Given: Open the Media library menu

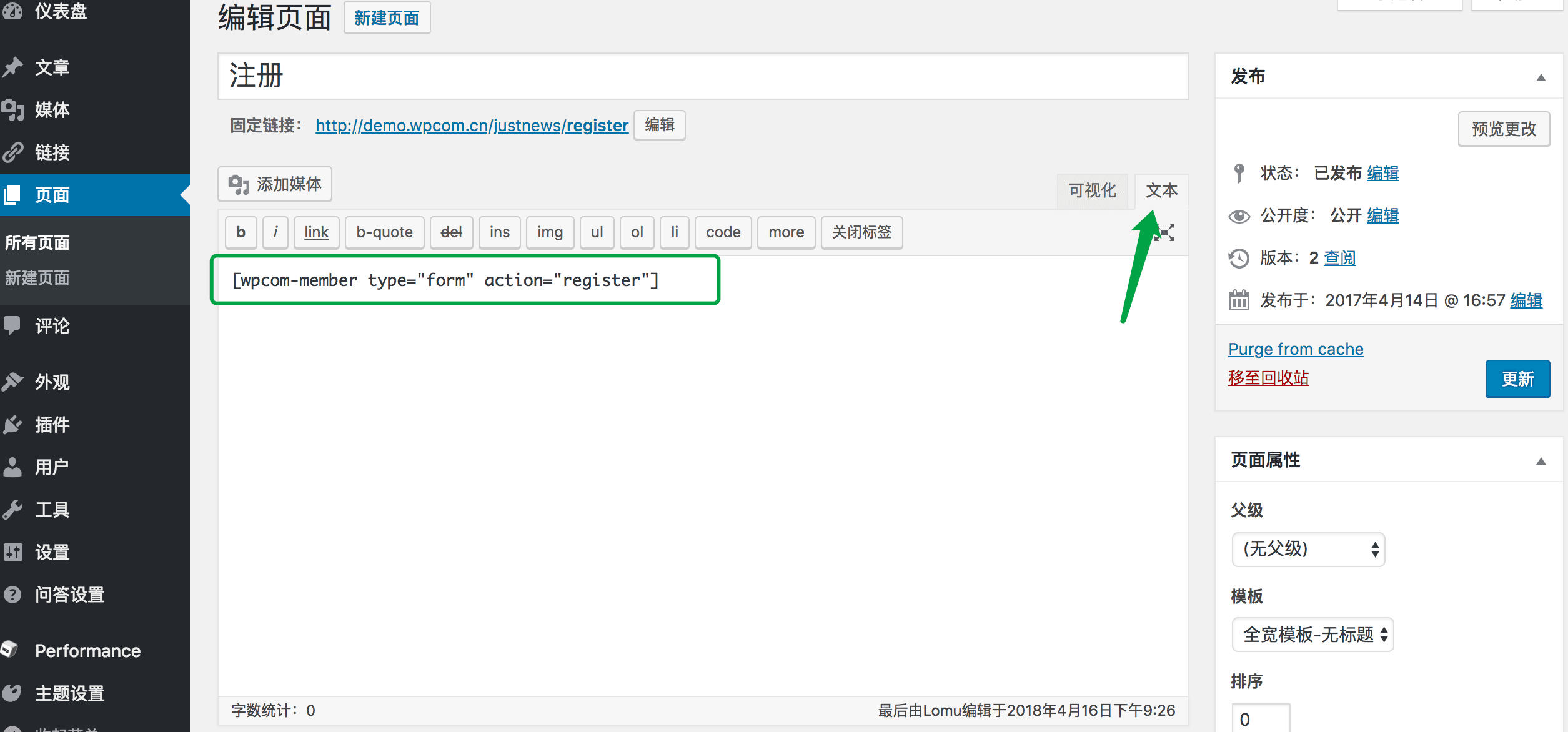Looking at the screenshot, I should (52, 110).
